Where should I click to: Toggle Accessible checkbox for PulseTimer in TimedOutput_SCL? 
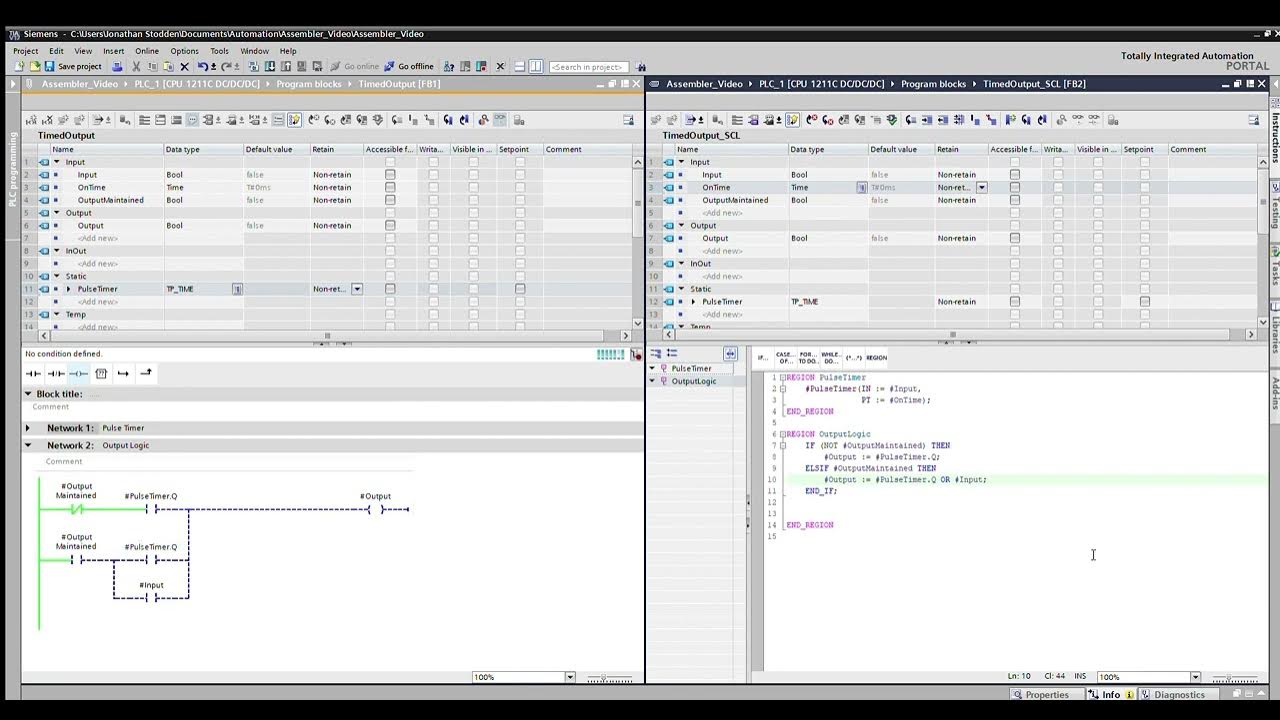[1015, 301]
